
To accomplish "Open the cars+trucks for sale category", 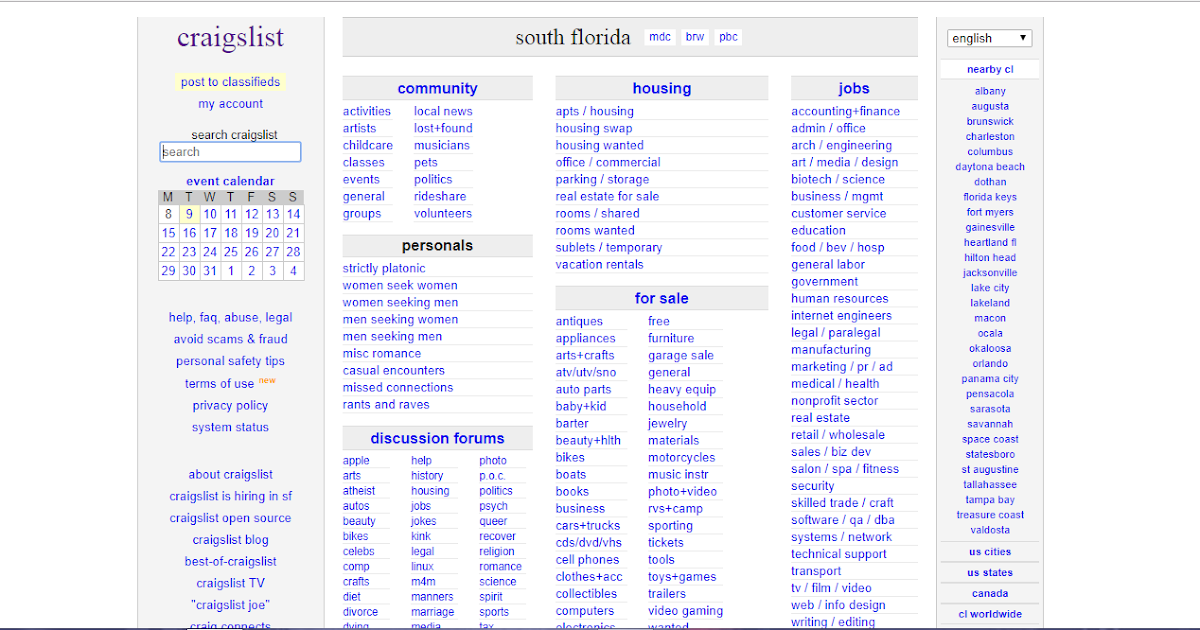I will click(588, 526).
